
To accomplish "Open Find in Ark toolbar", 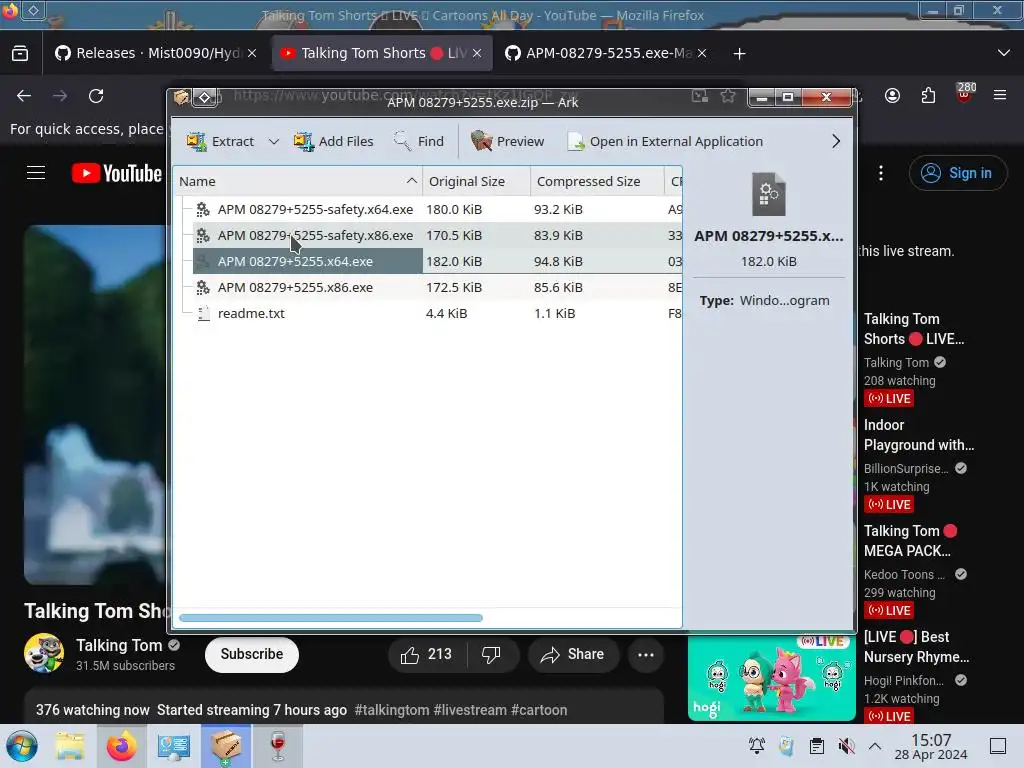I will coord(419,141).
